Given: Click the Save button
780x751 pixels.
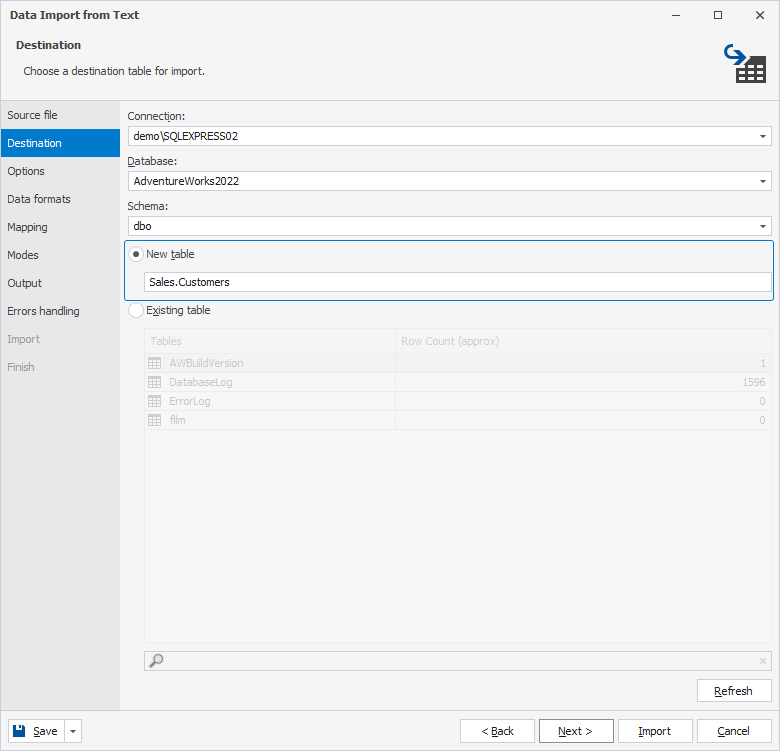Looking at the screenshot, I should [36, 731].
